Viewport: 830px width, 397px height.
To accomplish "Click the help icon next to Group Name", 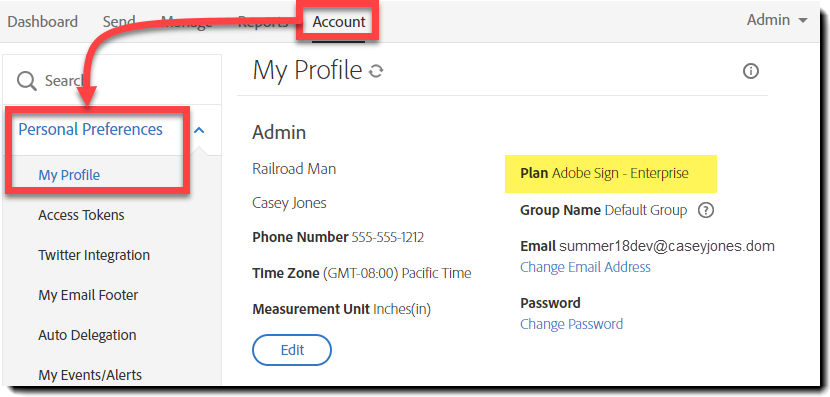I will click(706, 211).
